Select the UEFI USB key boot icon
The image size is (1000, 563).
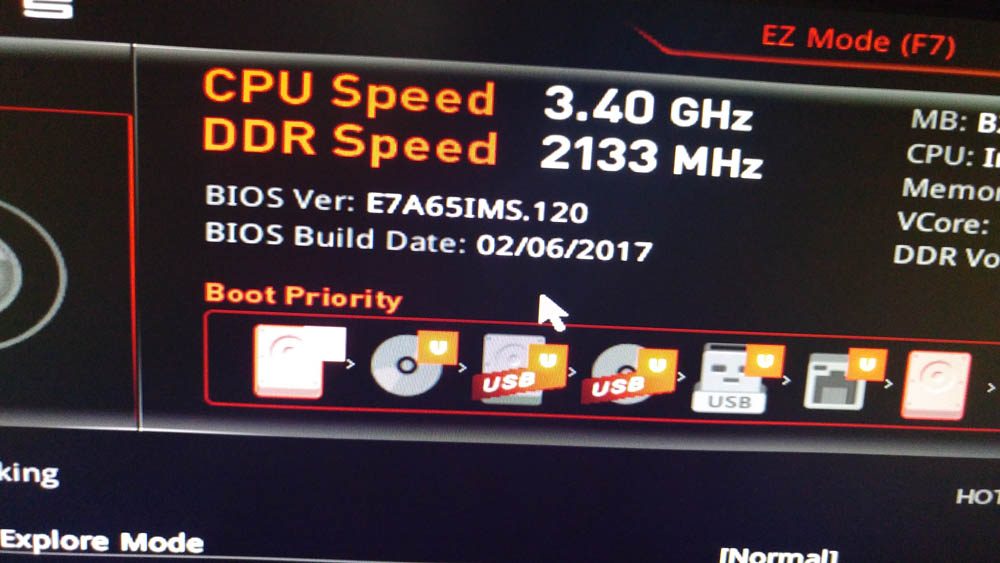[x=737, y=379]
